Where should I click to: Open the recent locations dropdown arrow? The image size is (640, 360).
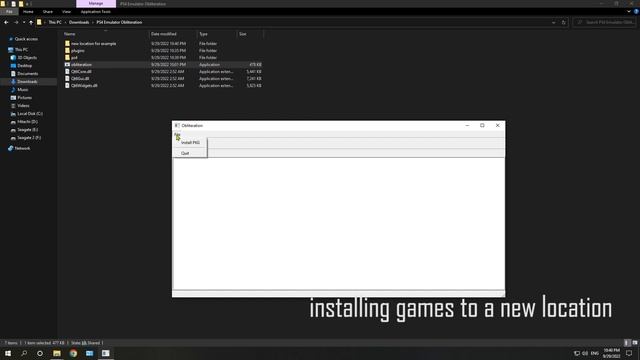(x=24, y=22)
